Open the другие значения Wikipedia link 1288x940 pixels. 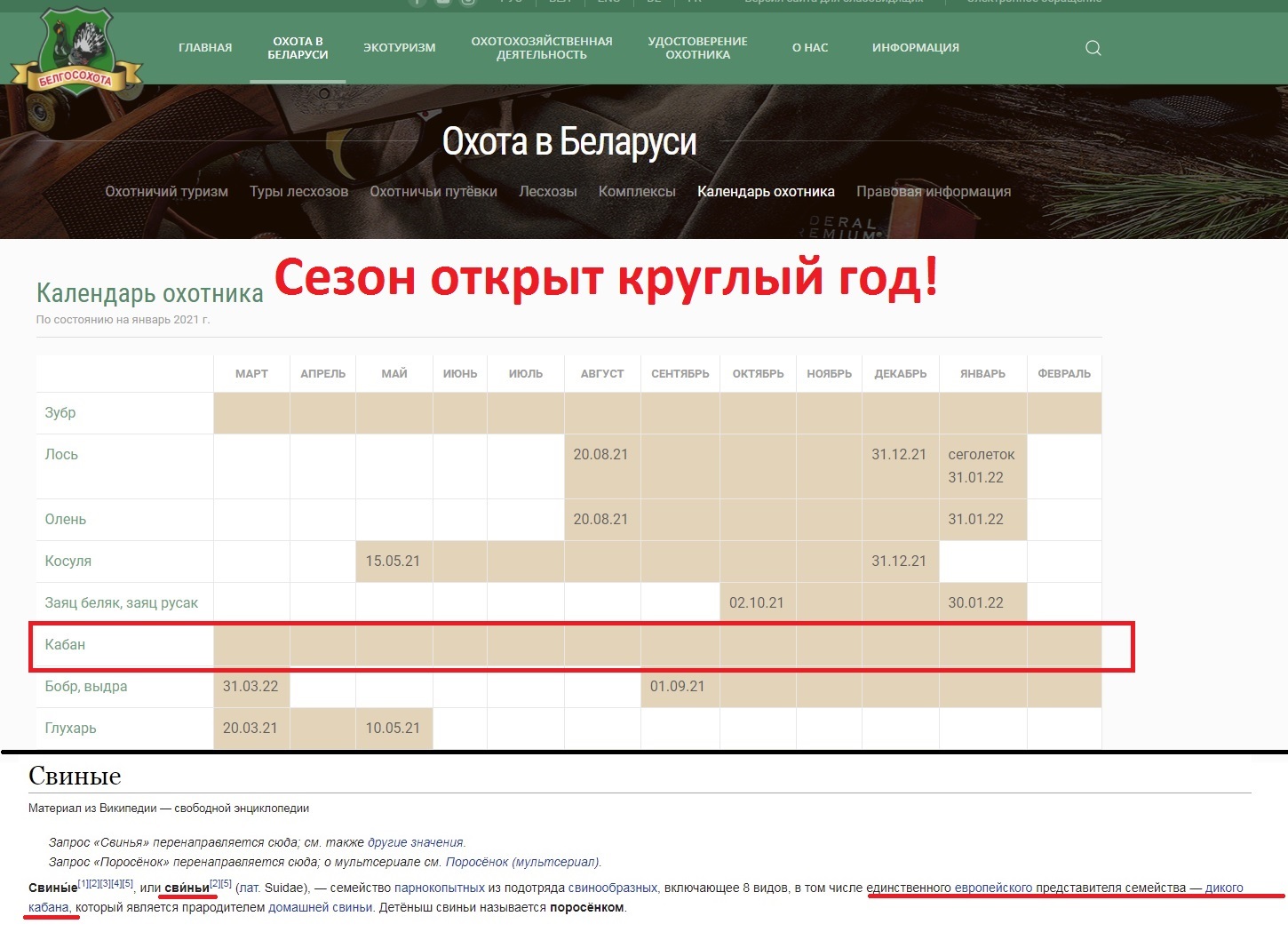pyautogui.click(x=416, y=842)
